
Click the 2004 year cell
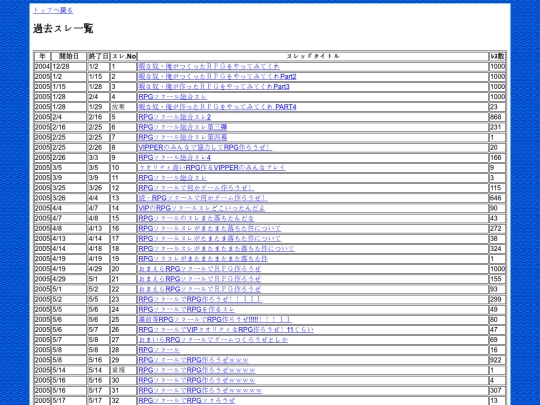42,66
